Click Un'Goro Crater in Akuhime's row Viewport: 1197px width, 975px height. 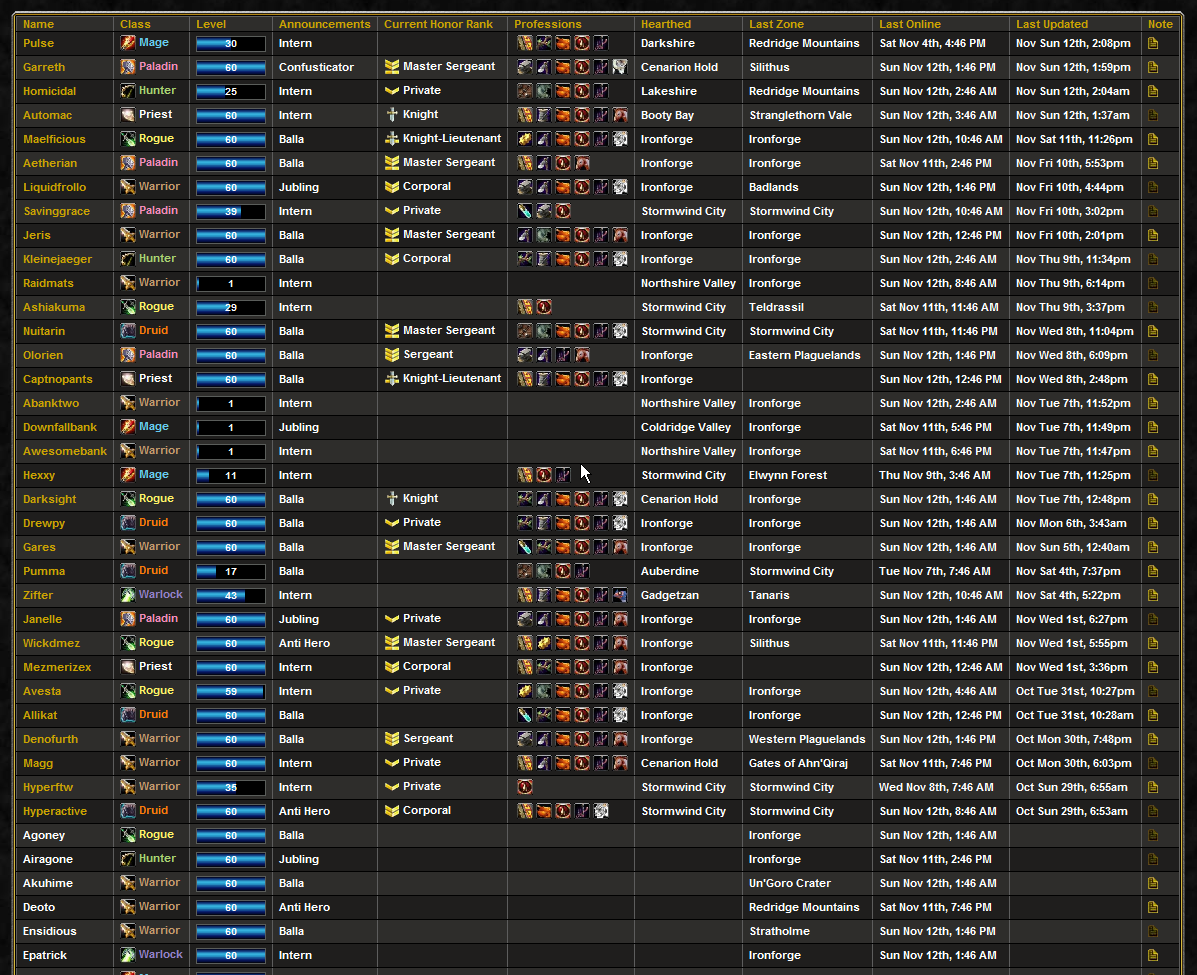(x=789, y=883)
